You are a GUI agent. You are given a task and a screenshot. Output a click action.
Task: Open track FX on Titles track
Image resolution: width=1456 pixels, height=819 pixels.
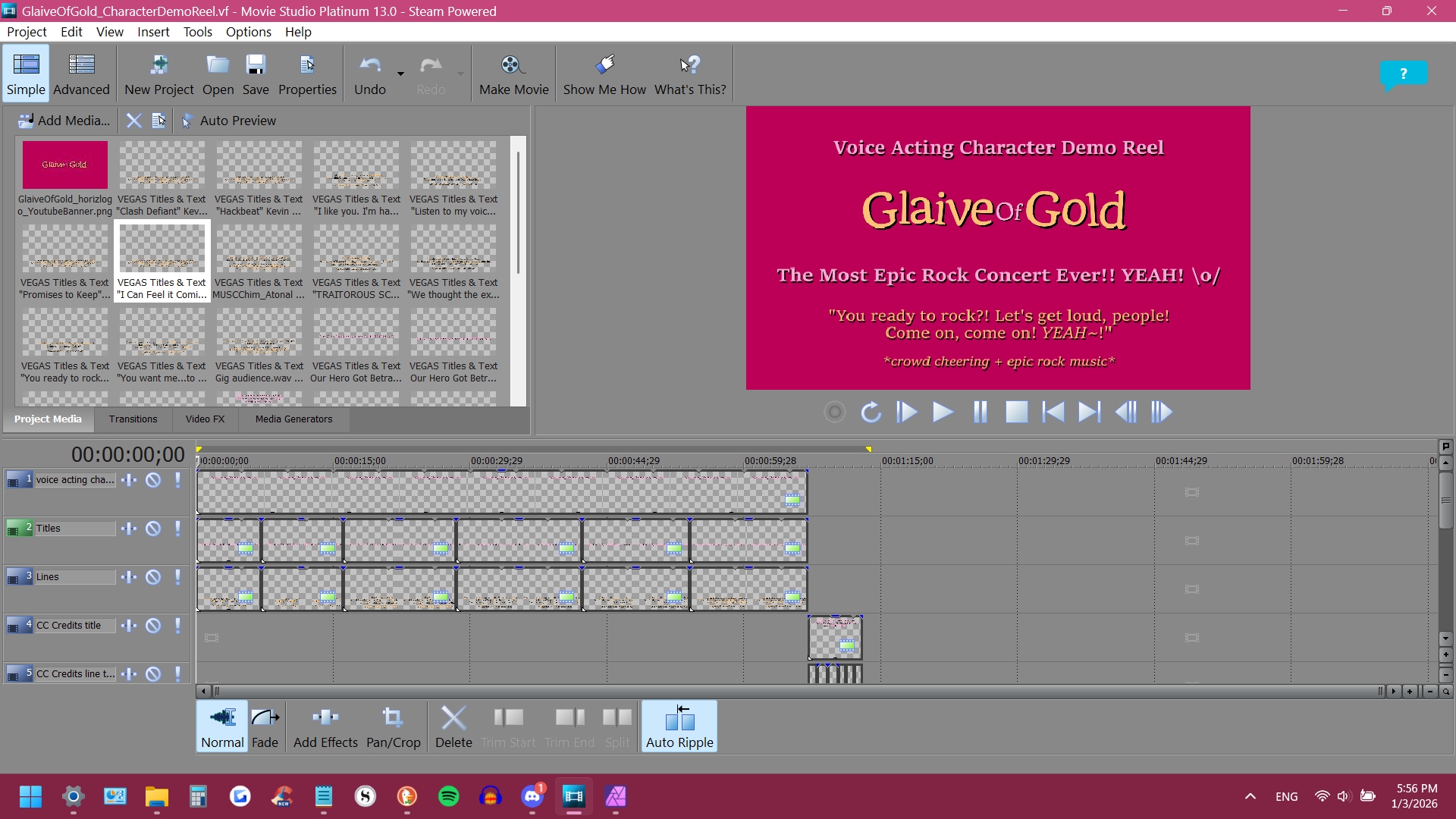pos(129,529)
